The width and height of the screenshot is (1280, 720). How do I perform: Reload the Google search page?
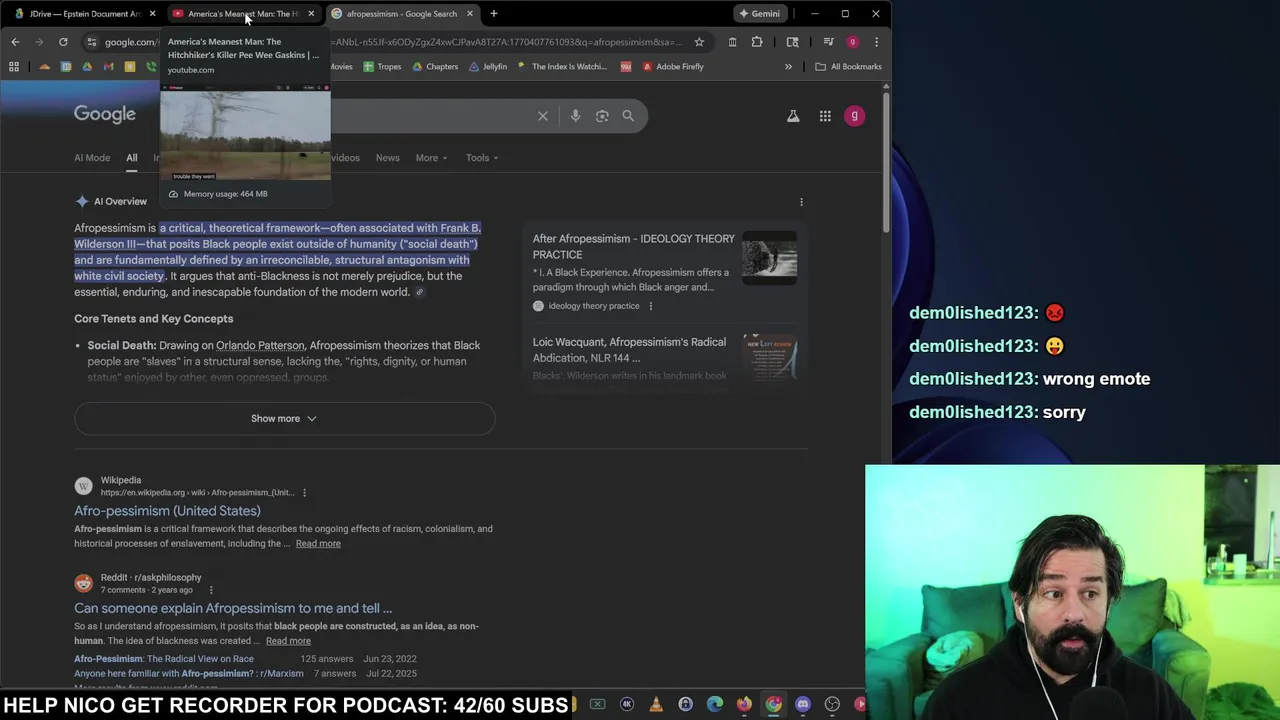(x=63, y=42)
